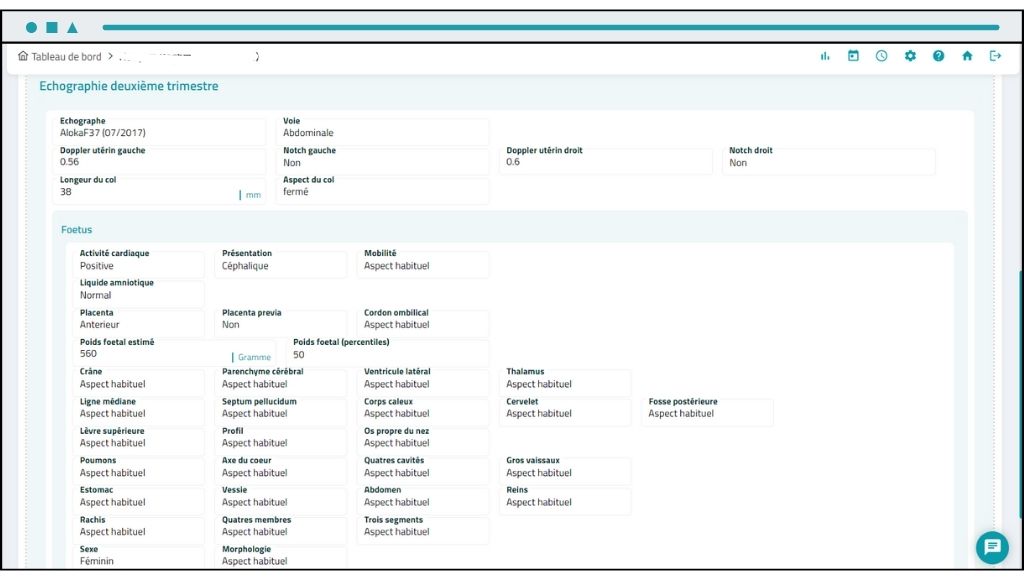Click the help question mark icon
1024x580 pixels.
pos(938,56)
